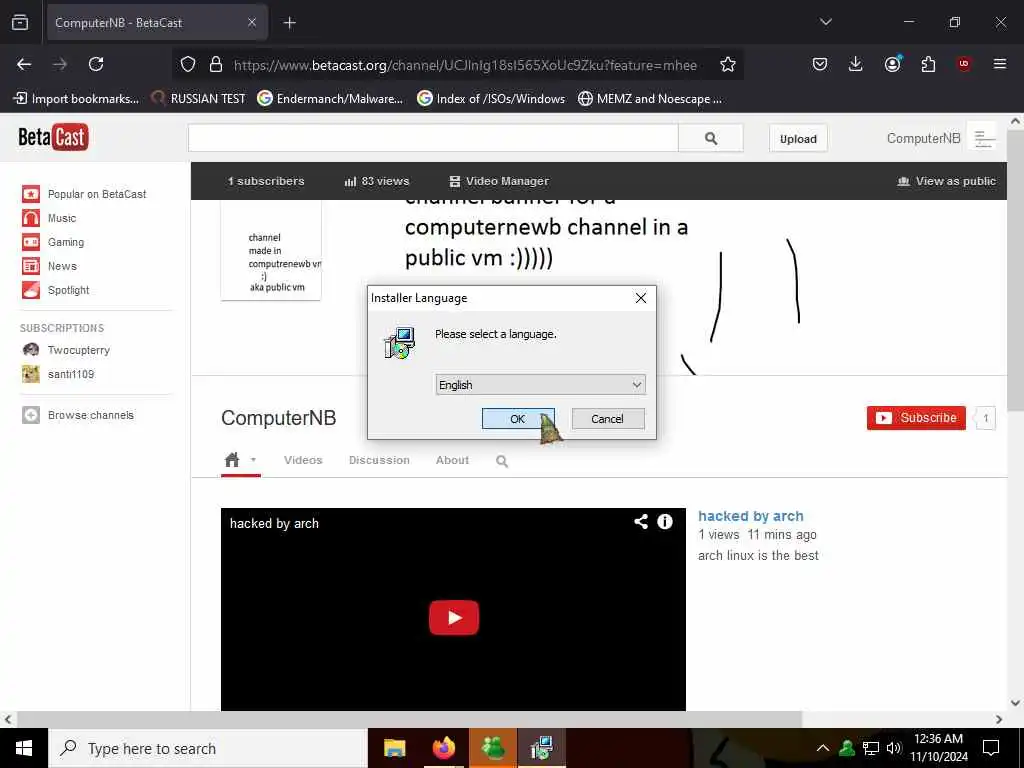This screenshot has width=1024, height=768.
Task: Click the Firefox back arrow
Action: point(24,64)
